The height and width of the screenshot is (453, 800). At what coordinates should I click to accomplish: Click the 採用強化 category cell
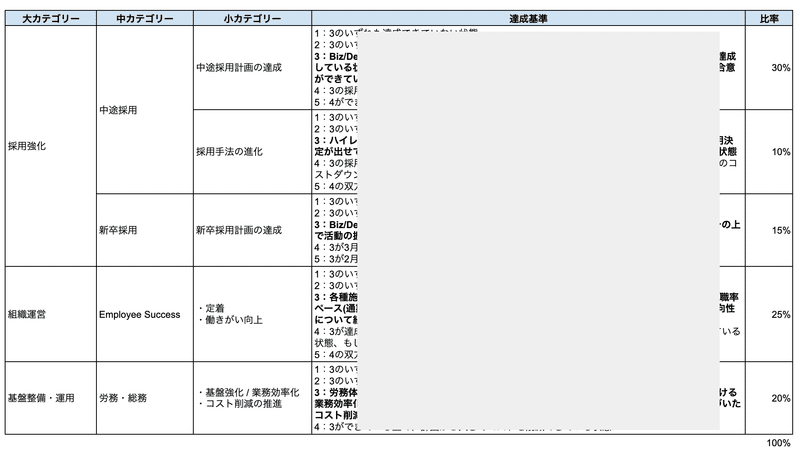point(51,146)
